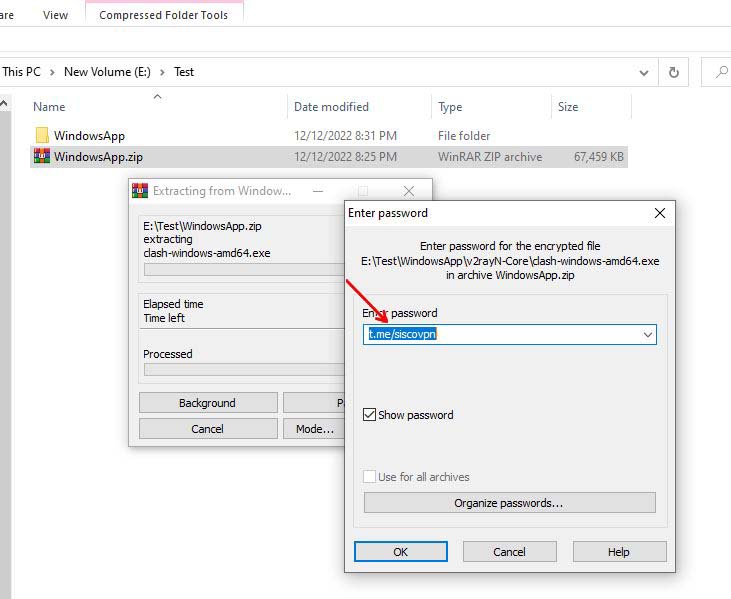Click the WindowsApp folder icon

pos(41,135)
